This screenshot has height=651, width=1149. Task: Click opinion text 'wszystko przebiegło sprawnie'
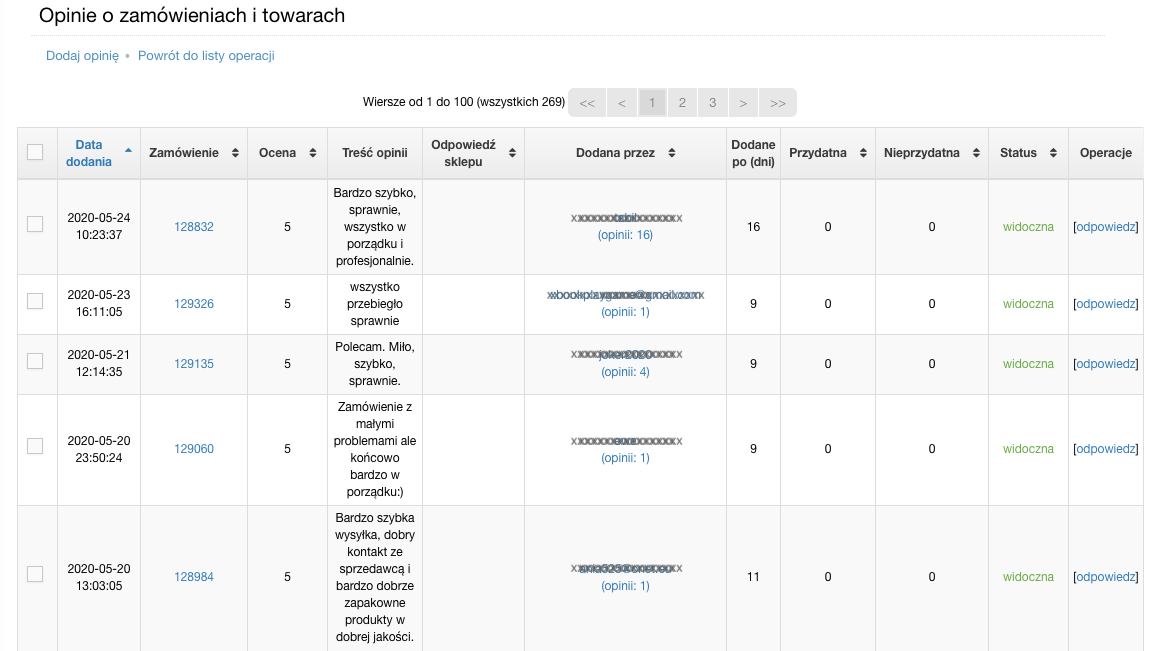pyautogui.click(x=374, y=304)
